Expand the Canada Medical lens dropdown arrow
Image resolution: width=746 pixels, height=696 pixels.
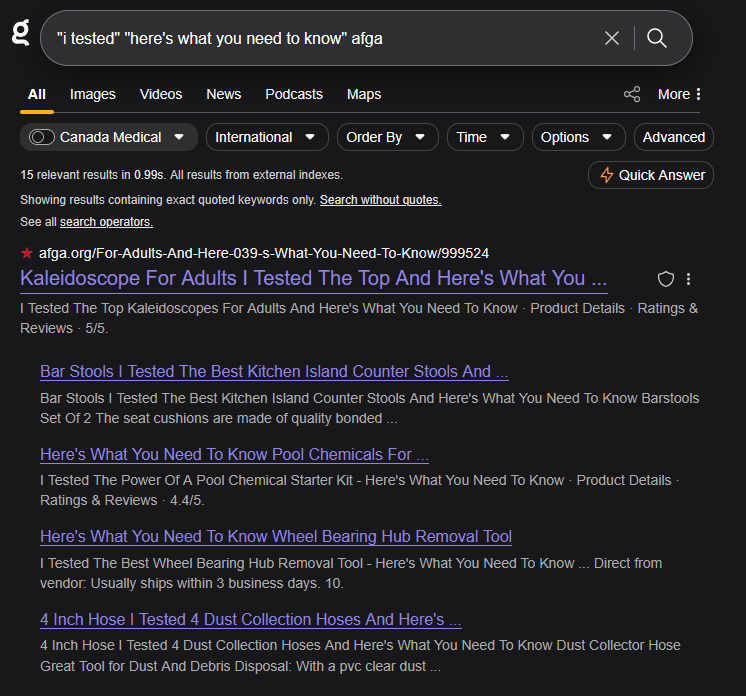click(179, 137)
